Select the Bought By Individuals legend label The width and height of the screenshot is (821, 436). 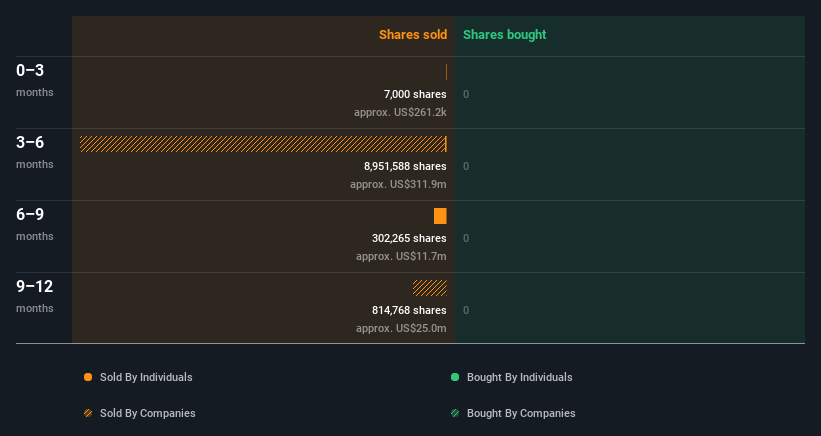pyautogui.click(x=519, y=377)
